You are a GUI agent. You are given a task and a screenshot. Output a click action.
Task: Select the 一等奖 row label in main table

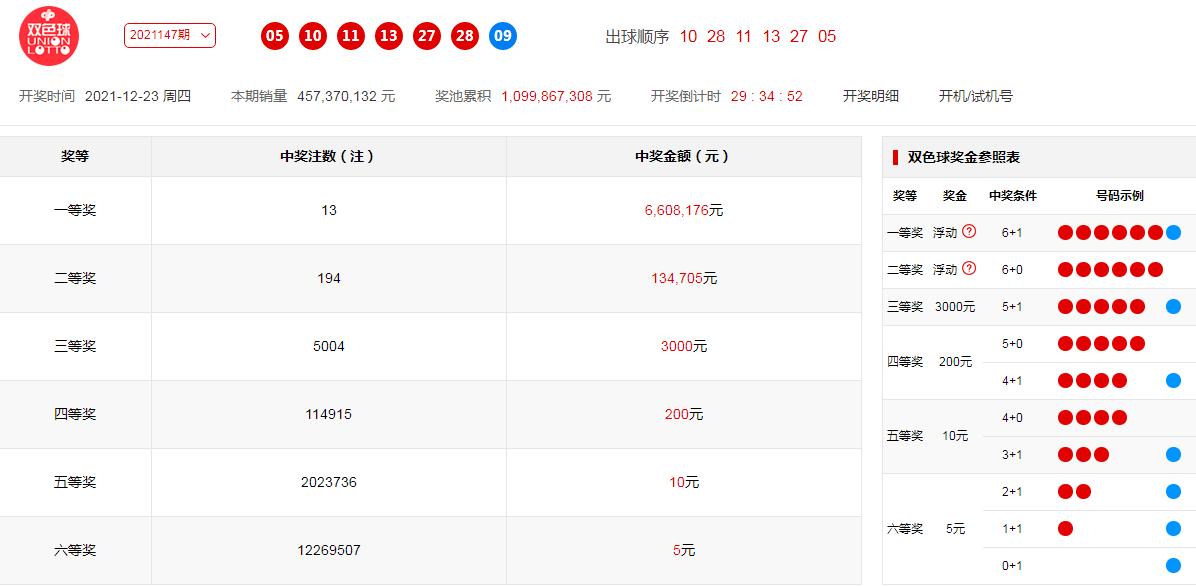coord(75,210)
